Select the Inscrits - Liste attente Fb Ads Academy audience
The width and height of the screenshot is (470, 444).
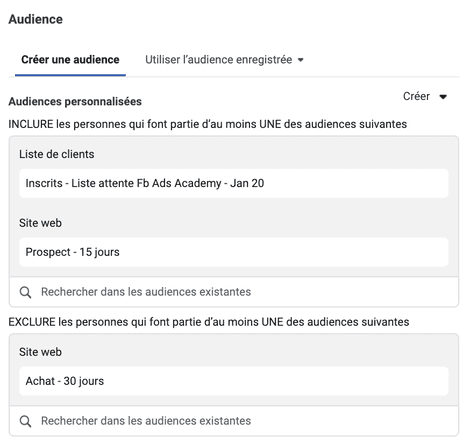click(234, 183)
